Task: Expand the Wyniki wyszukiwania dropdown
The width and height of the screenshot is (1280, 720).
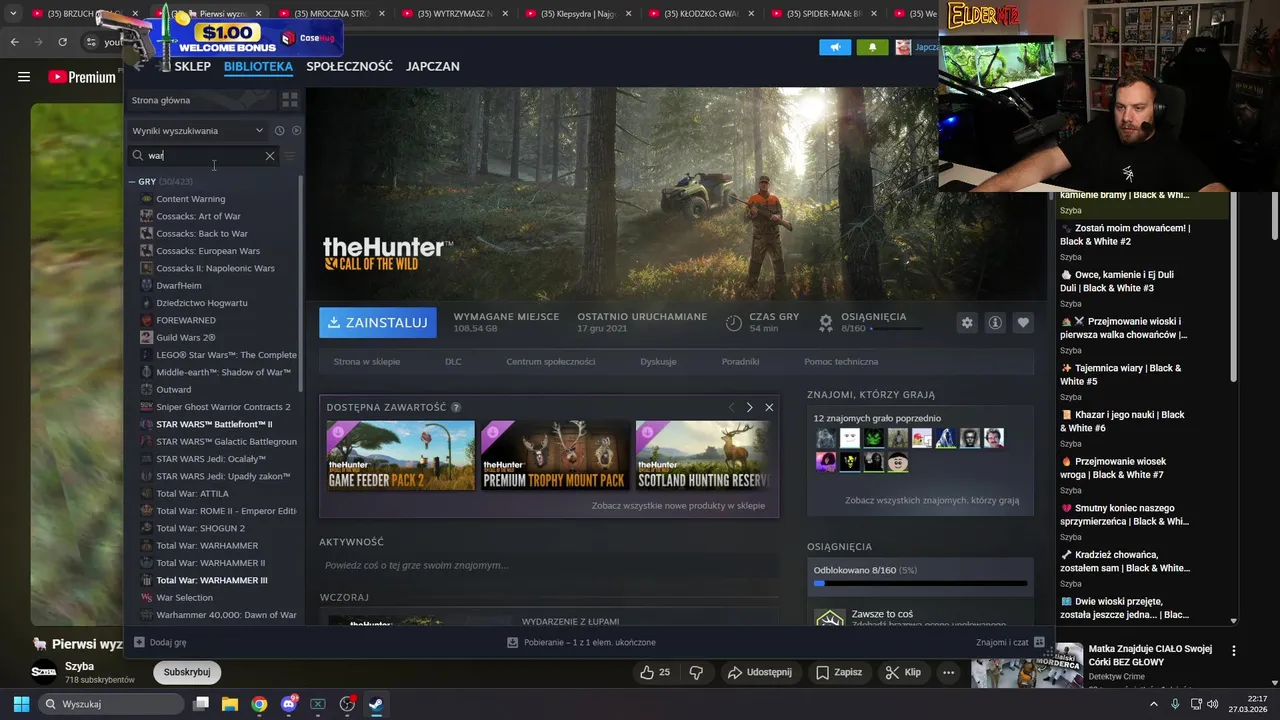Action: coord(198,131)
